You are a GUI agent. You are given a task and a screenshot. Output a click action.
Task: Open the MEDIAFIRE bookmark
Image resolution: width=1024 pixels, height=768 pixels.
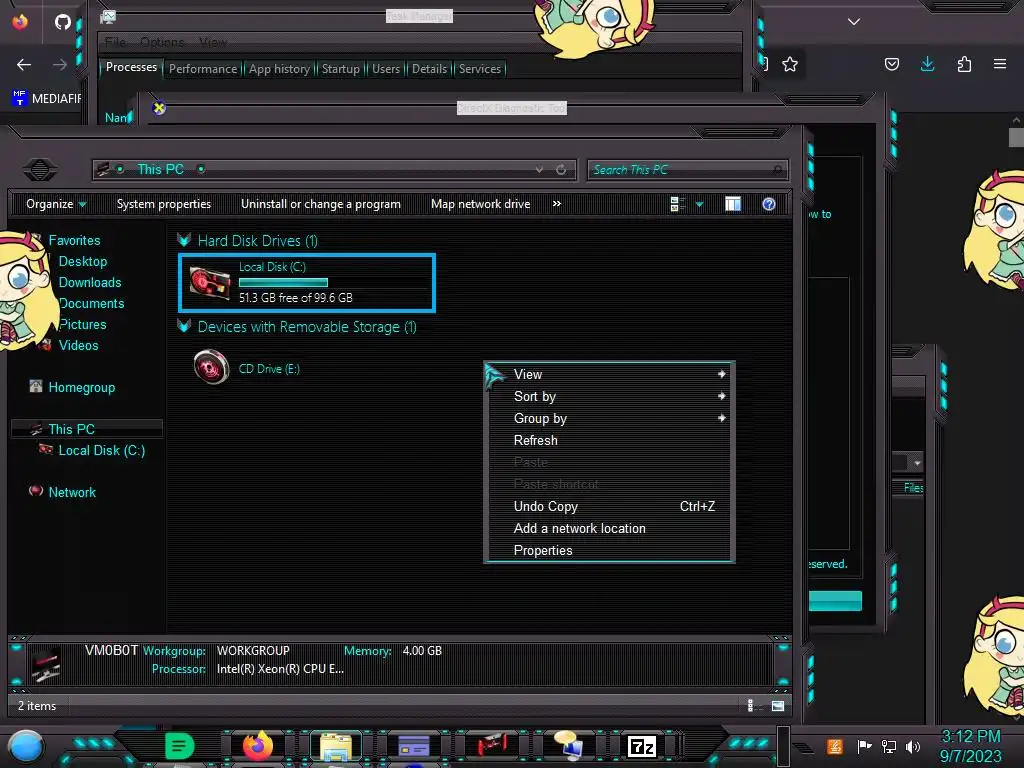46,99
